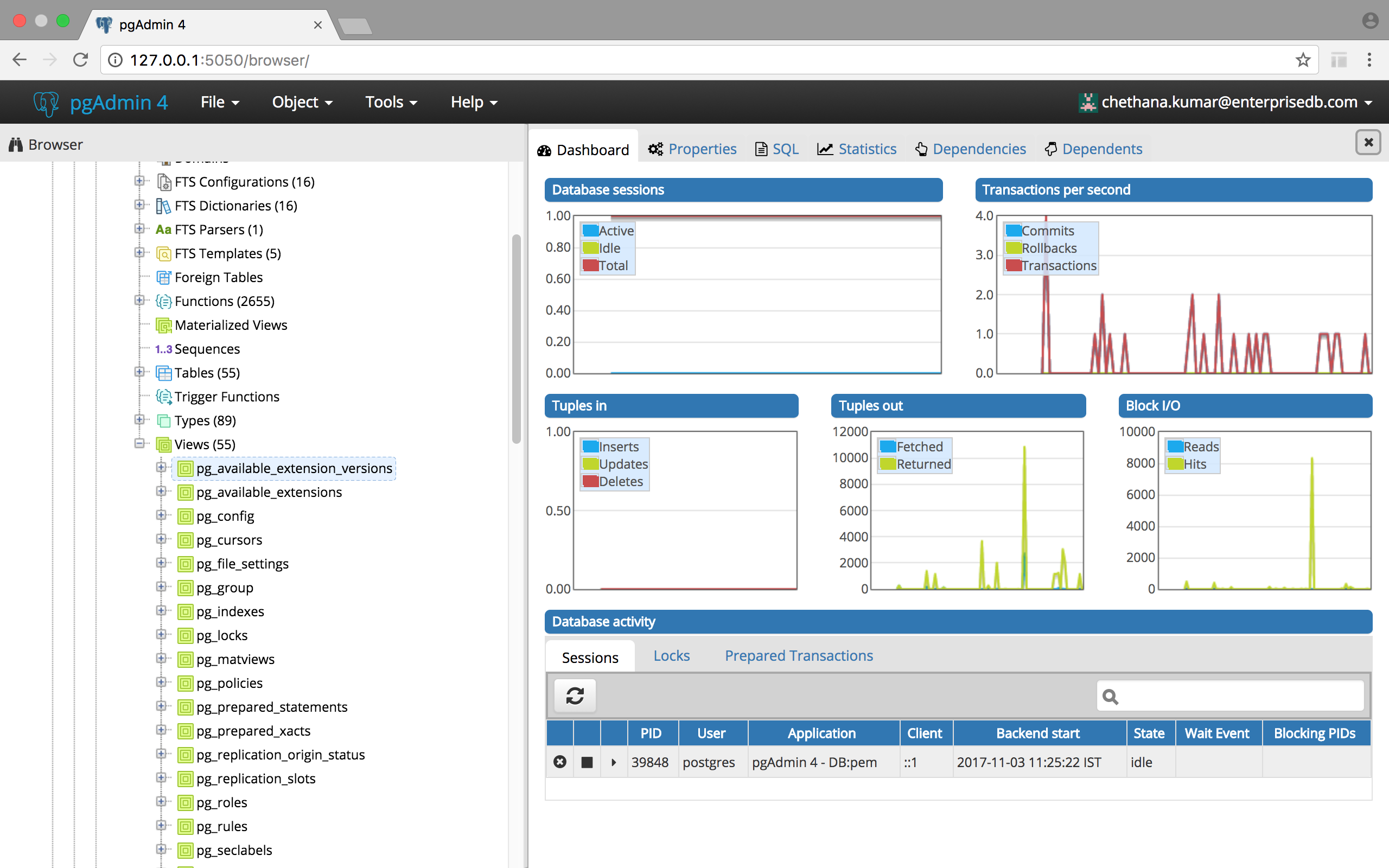
Task: Click the FTS Configurations icon
Action: click(x=163, y=182)
